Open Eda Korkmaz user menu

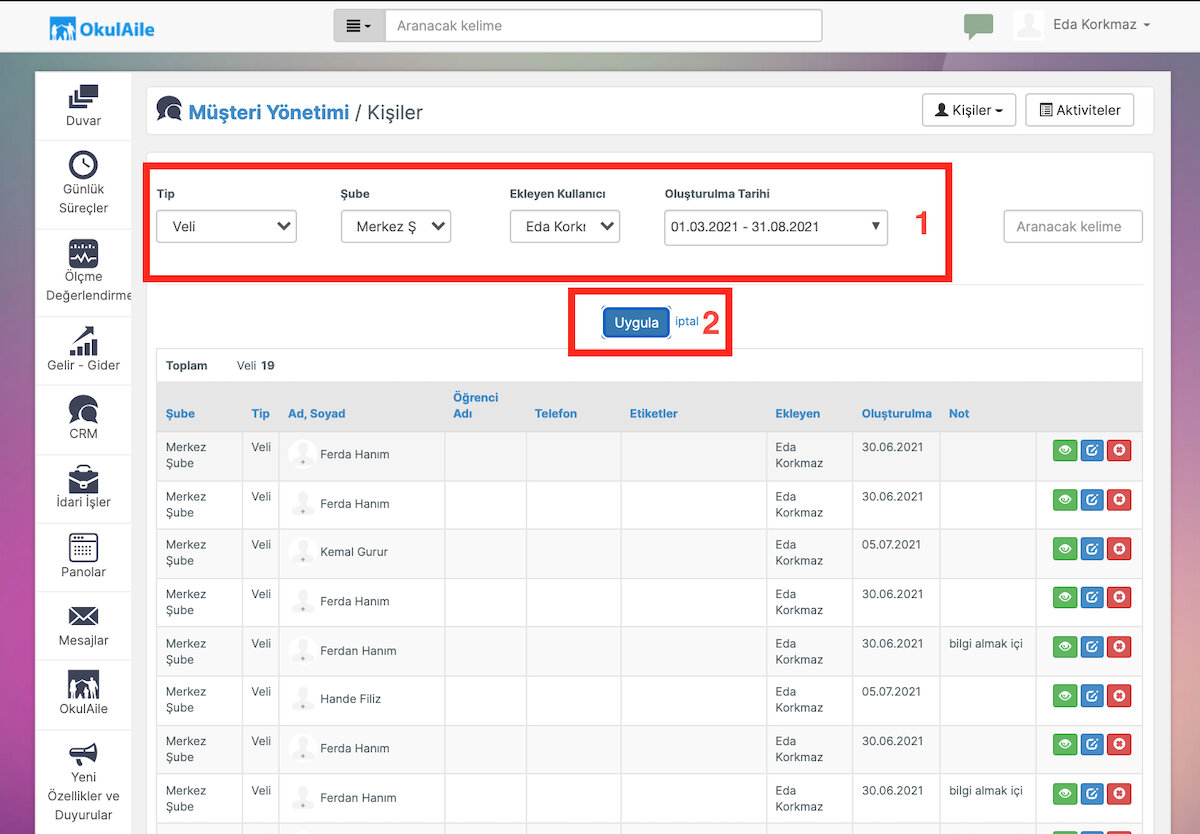1101,25
